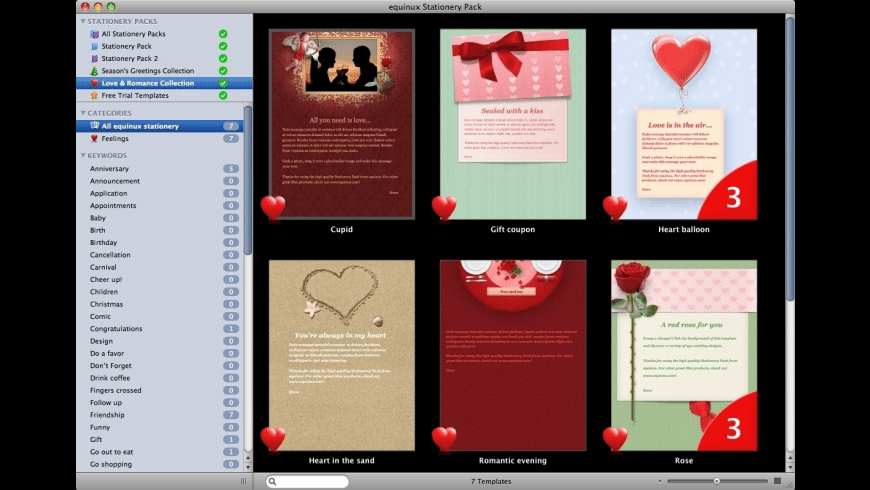Click the Season's Greetings tree icon

pos(94,70)
